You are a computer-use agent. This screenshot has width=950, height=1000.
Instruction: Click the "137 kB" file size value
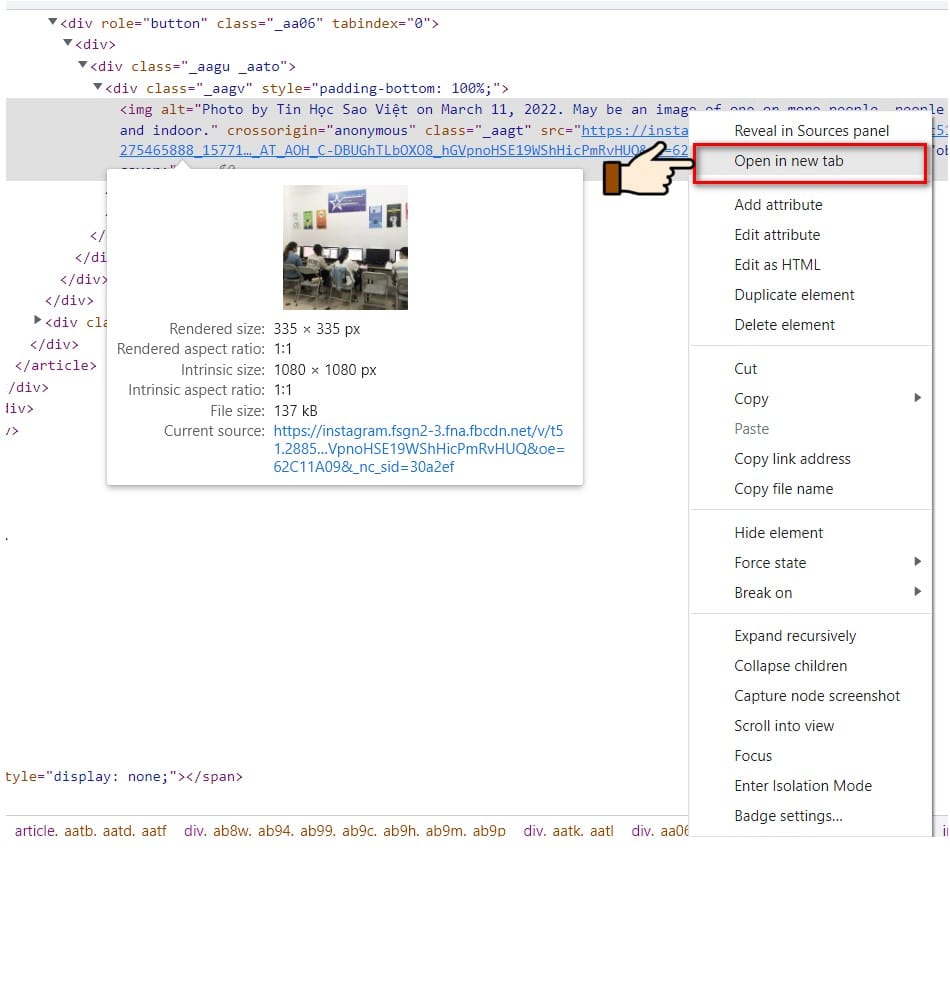(x=296, y=411)
